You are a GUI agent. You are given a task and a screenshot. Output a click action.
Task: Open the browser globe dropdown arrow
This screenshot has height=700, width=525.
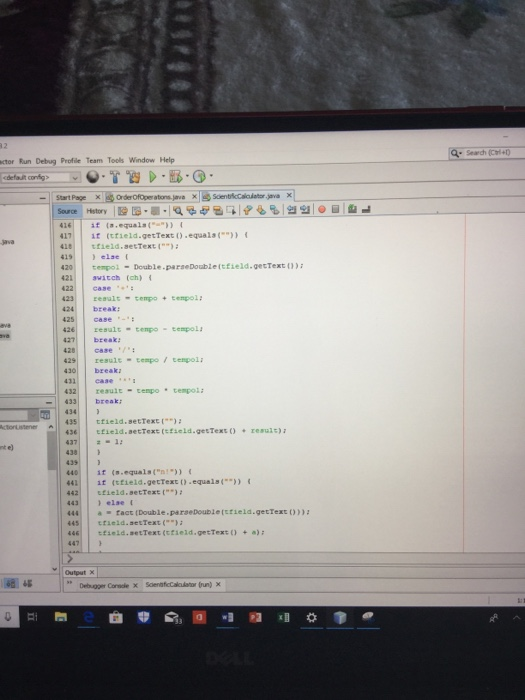[x=104, y=177]
